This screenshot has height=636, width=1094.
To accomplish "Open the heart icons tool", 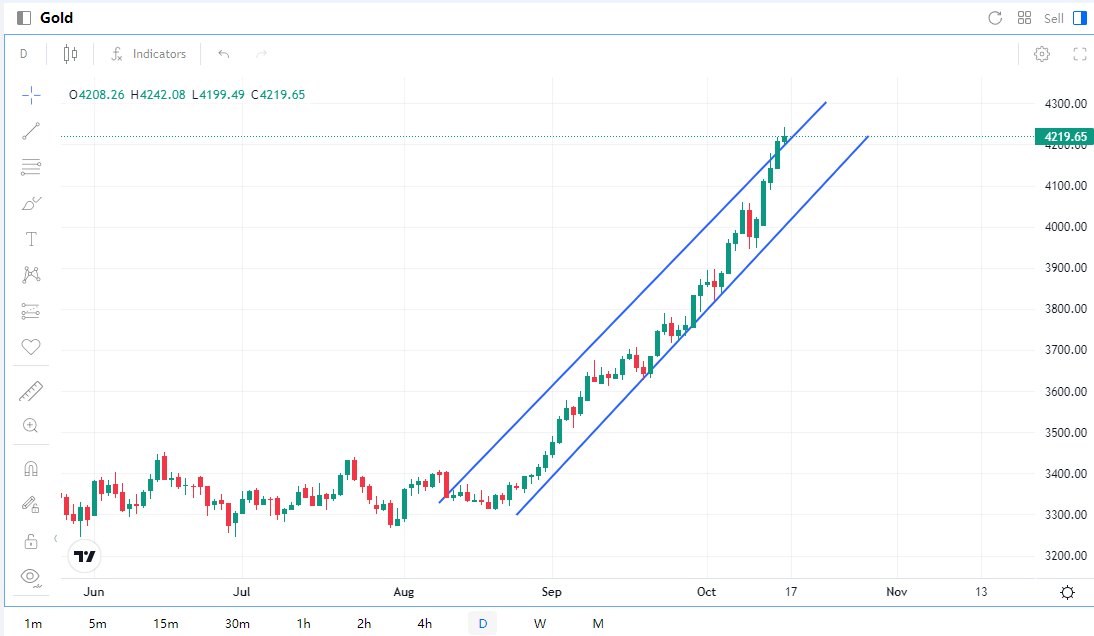I will (x=31, y=347).
